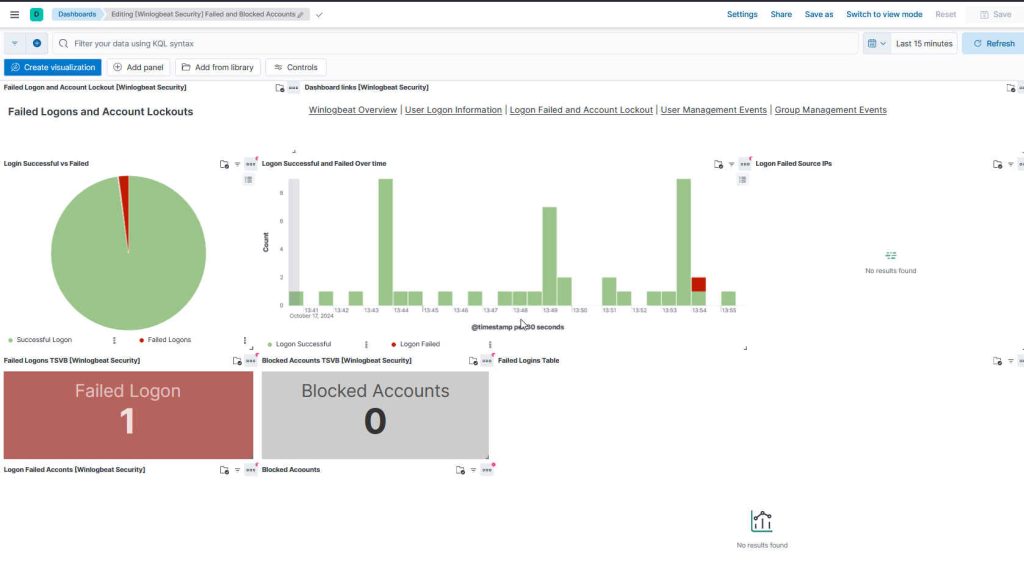Go to Dashboards breadcrumb
The image size is (1024, 564).
pyautogui.click(x=77, y=15)
